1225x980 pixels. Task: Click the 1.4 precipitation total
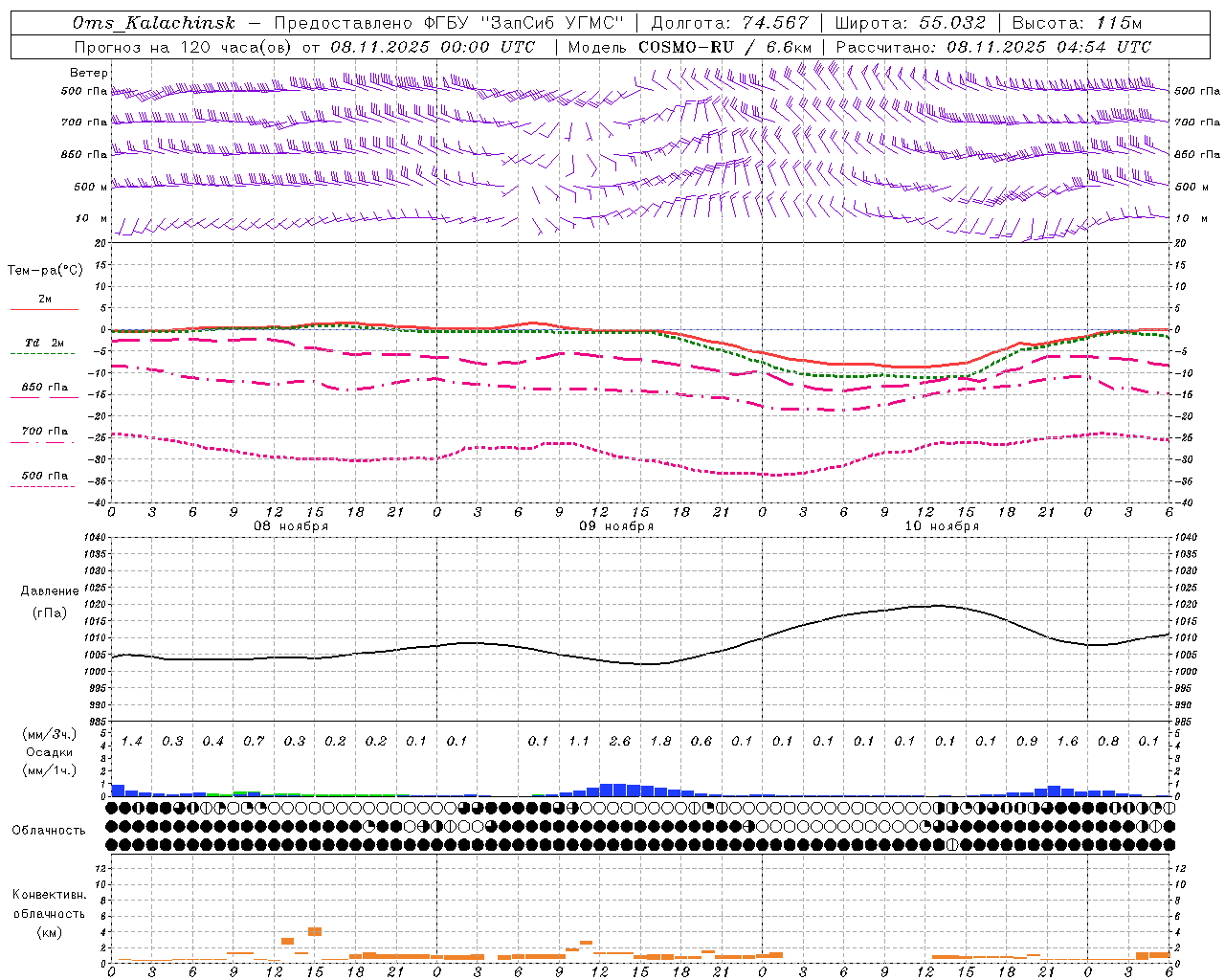tap(131, 742)
